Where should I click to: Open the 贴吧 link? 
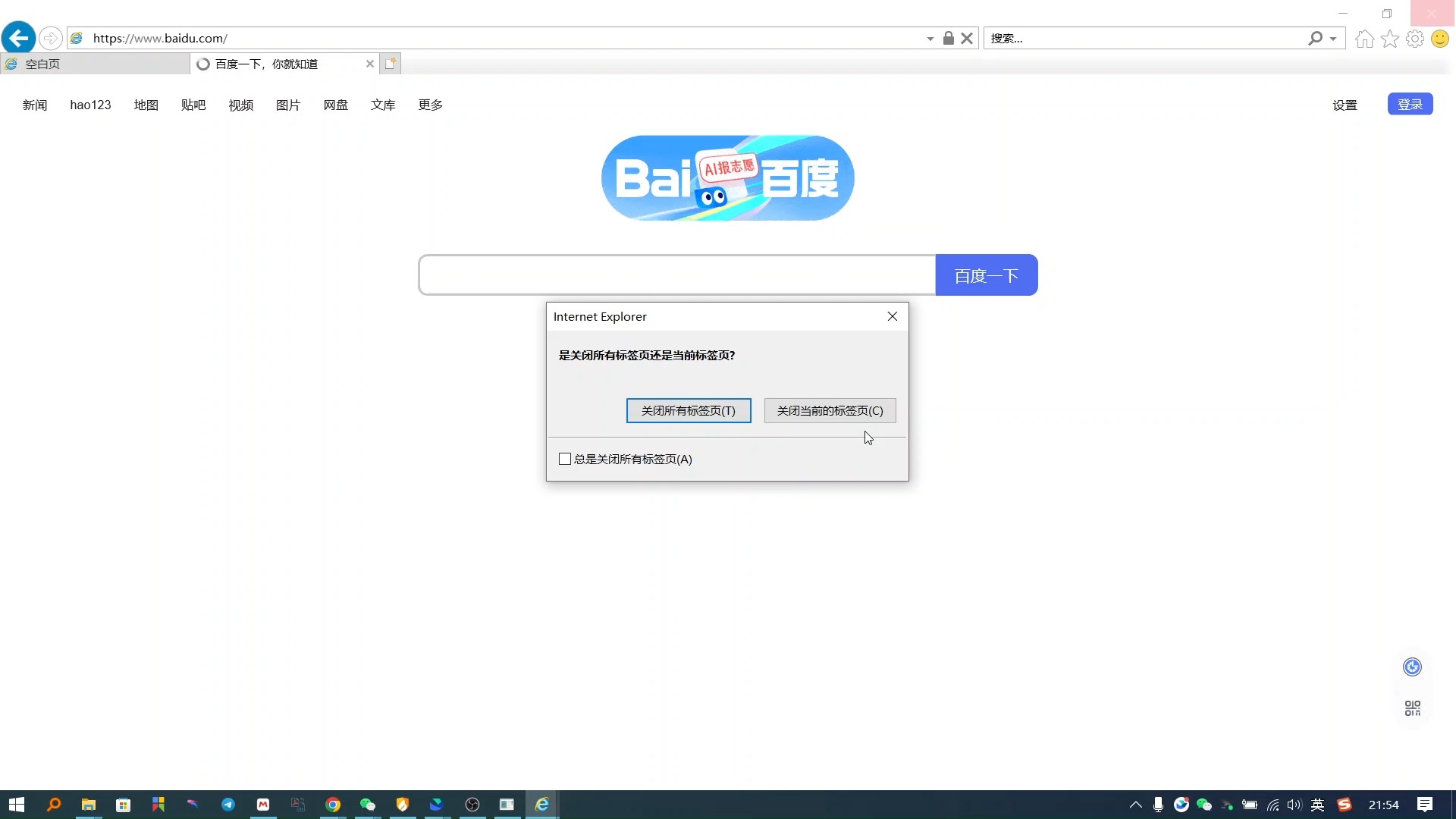[x=193, y=105]
